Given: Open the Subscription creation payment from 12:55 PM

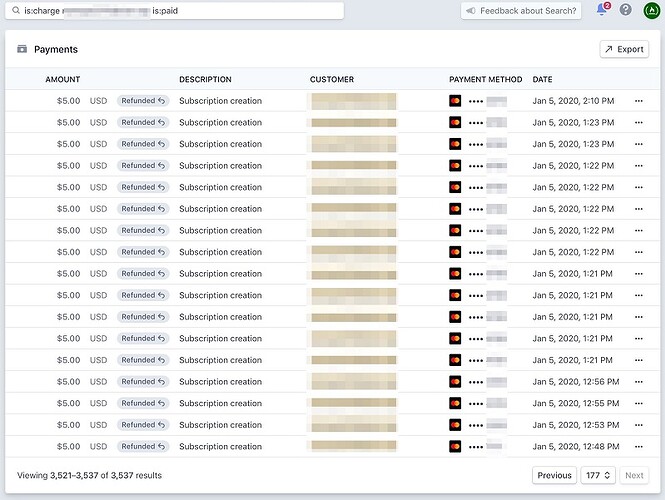Looking at the screenshot, I should tap(220, 404).
